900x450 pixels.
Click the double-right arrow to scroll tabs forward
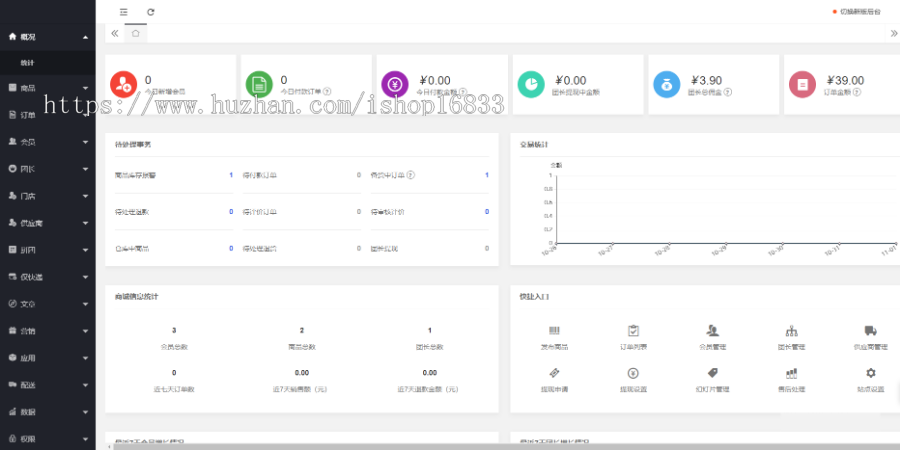pos(894,33)
